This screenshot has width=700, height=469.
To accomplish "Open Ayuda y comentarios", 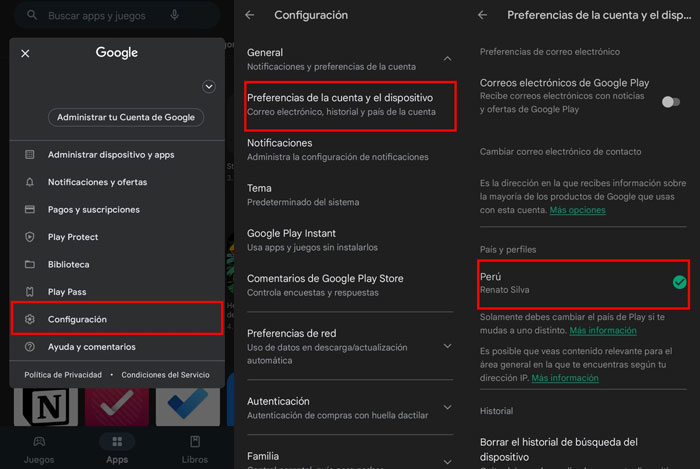I will click(x=117, y=347).
